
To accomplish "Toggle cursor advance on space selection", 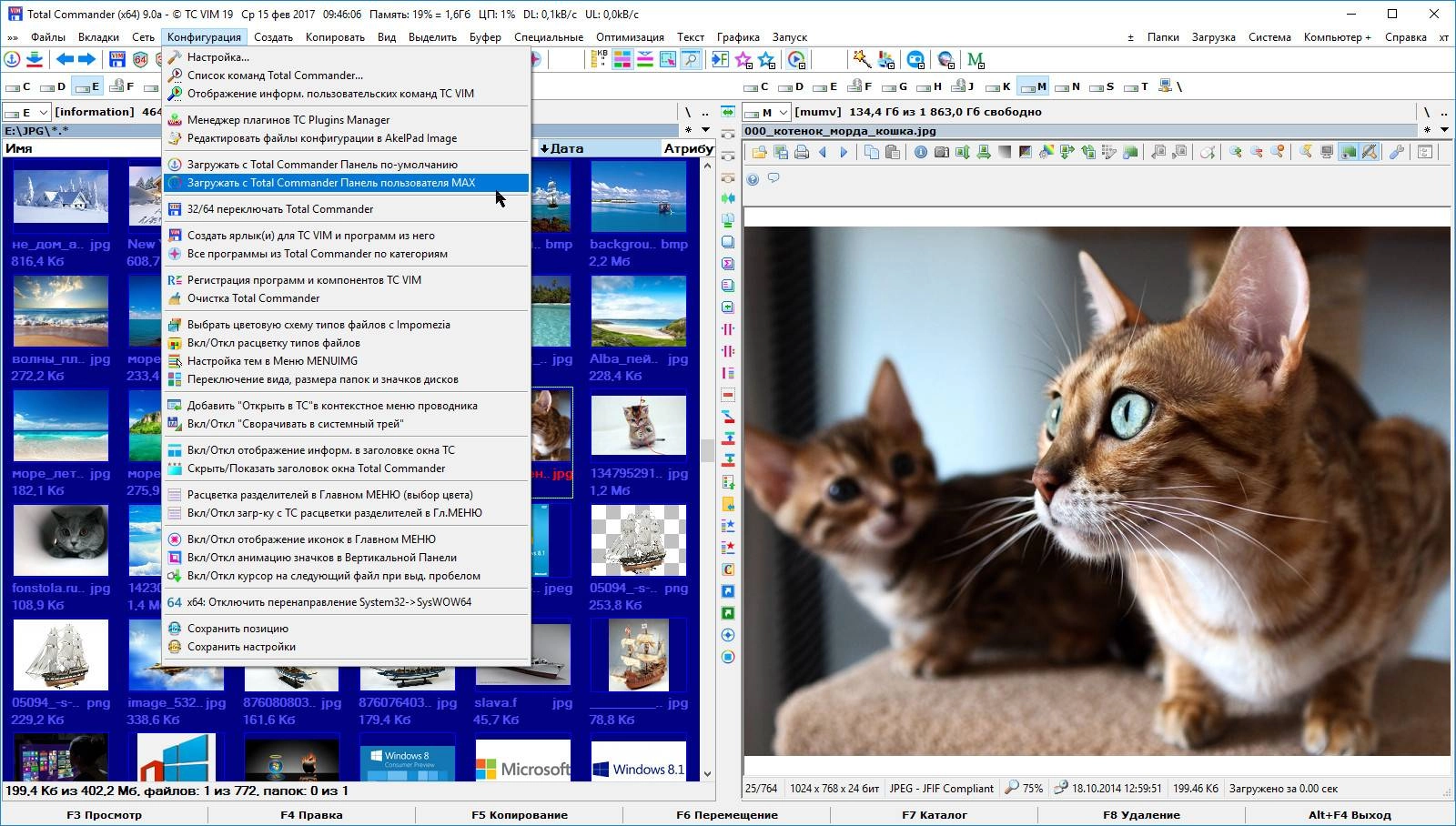I will 333,576.
